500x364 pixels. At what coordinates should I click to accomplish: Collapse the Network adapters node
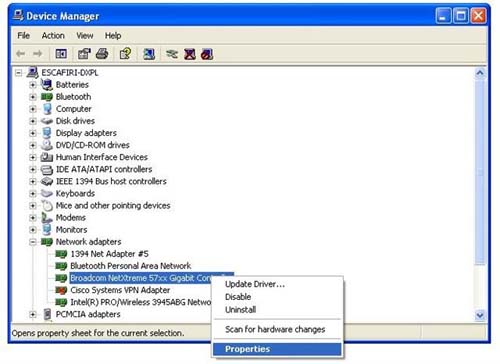pyautogui.click(x=33, y=242)
